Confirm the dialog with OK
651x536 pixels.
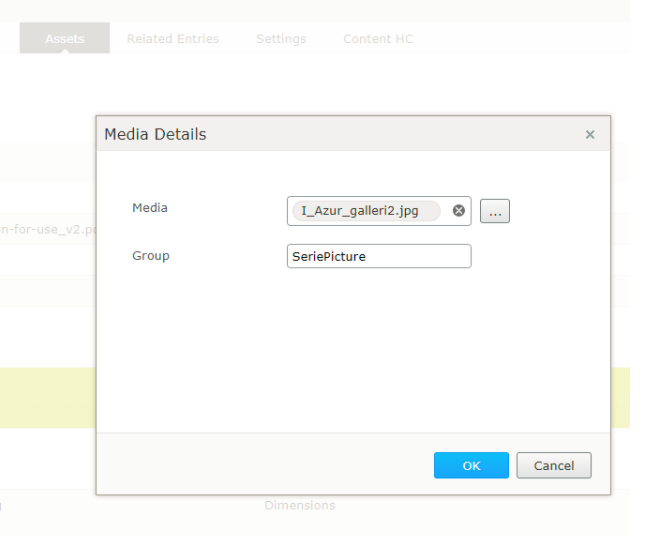coord(471,466)
